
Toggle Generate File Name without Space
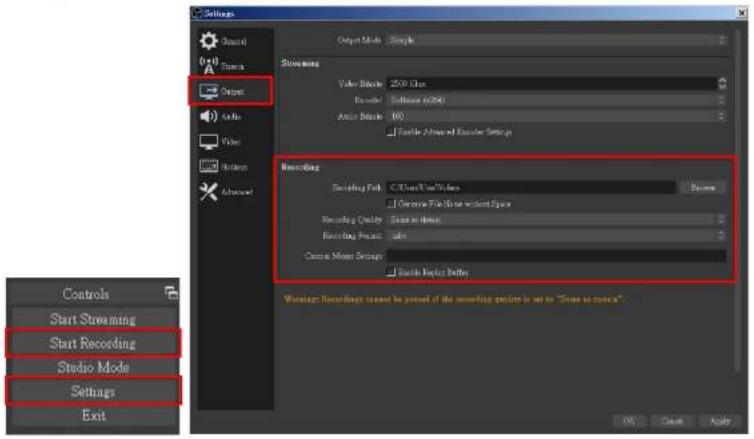pos(391,203)
